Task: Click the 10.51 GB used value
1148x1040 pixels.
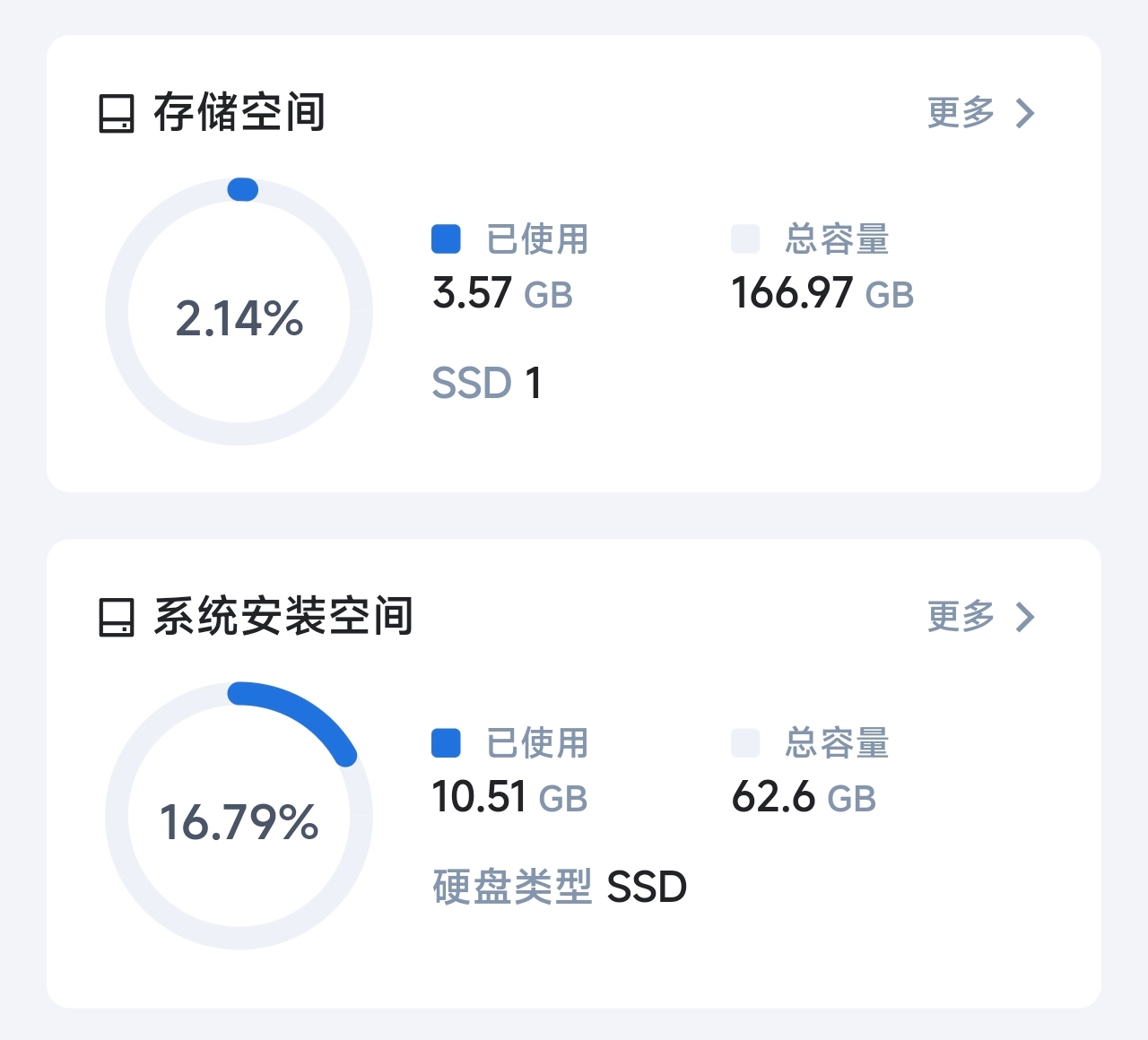Action: [x=509, y=798]
